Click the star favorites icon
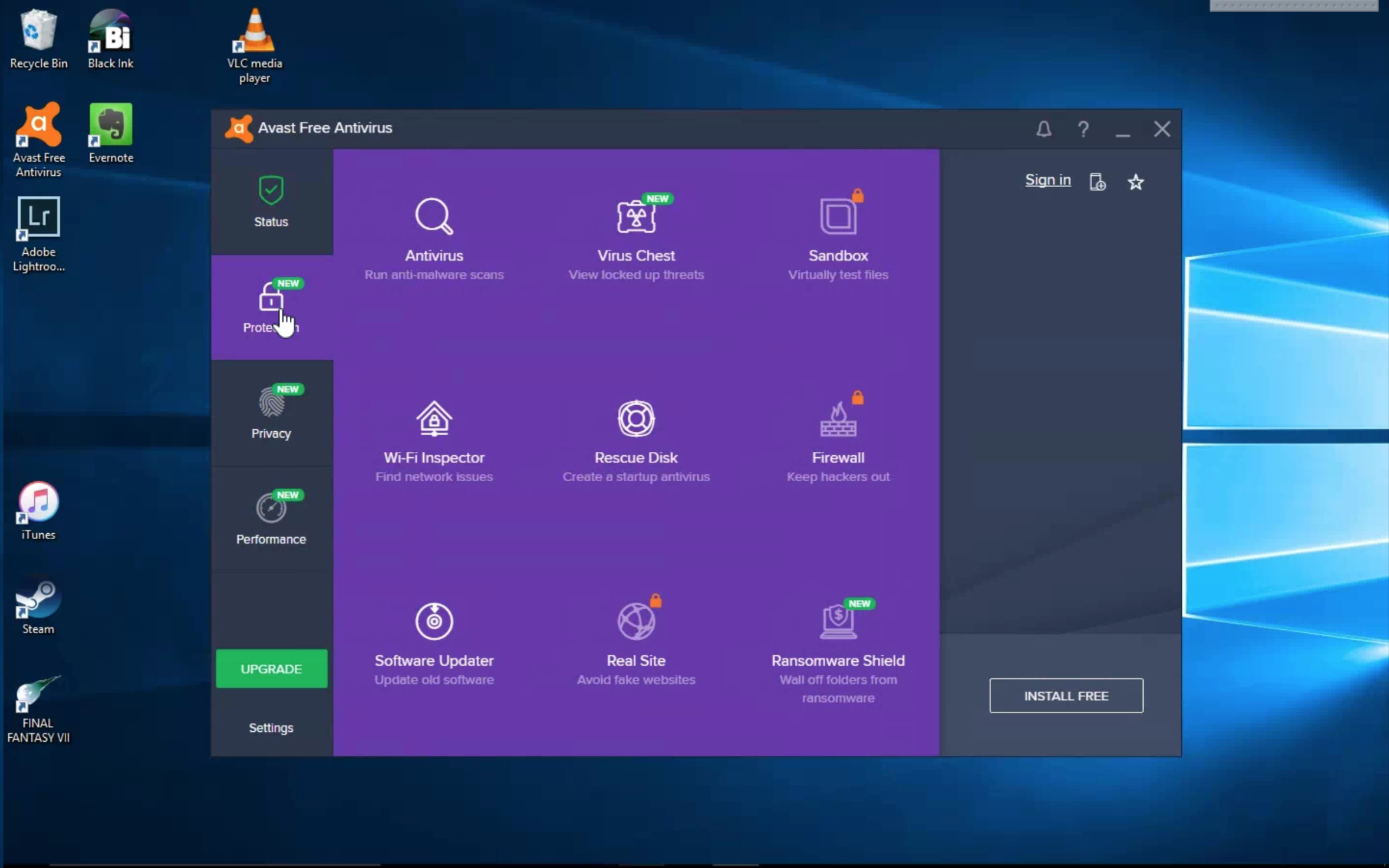 tap(1135, 182)
